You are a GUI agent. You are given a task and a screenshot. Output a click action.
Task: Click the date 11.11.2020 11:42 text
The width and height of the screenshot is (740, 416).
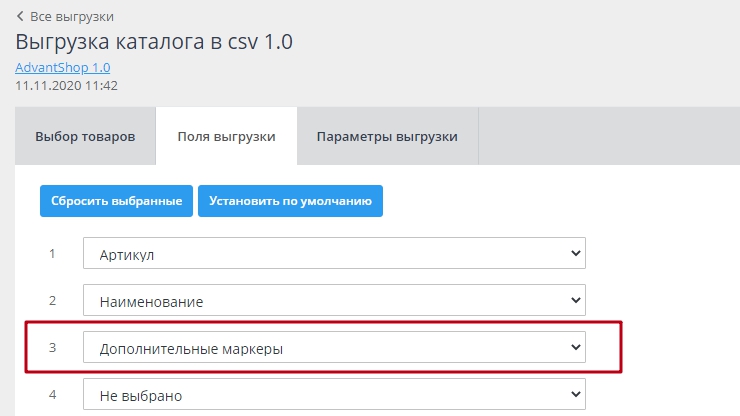66,86
